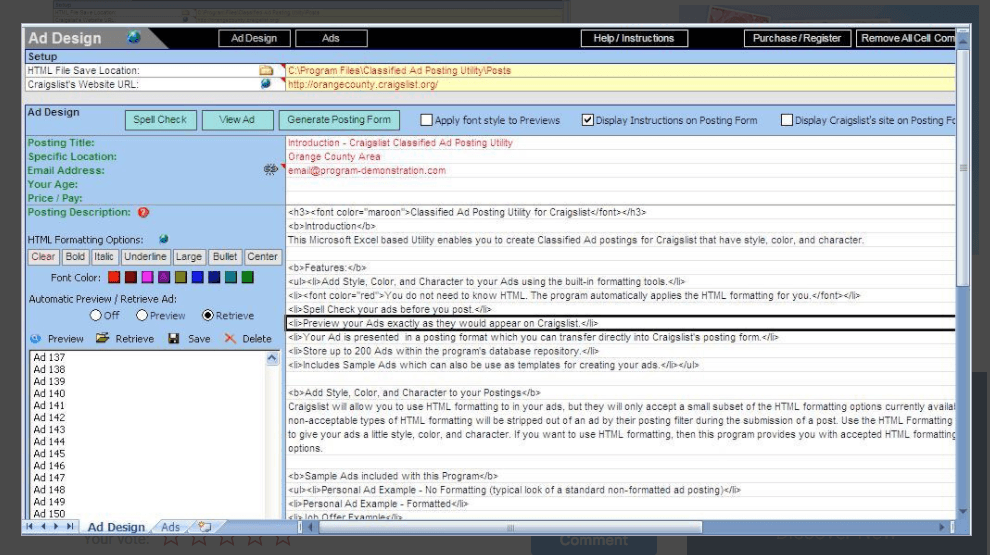The width and height of the screenshot is (990, 555).
Task: Pick the magenta font color swatch
Action: [x=147, y=277]
